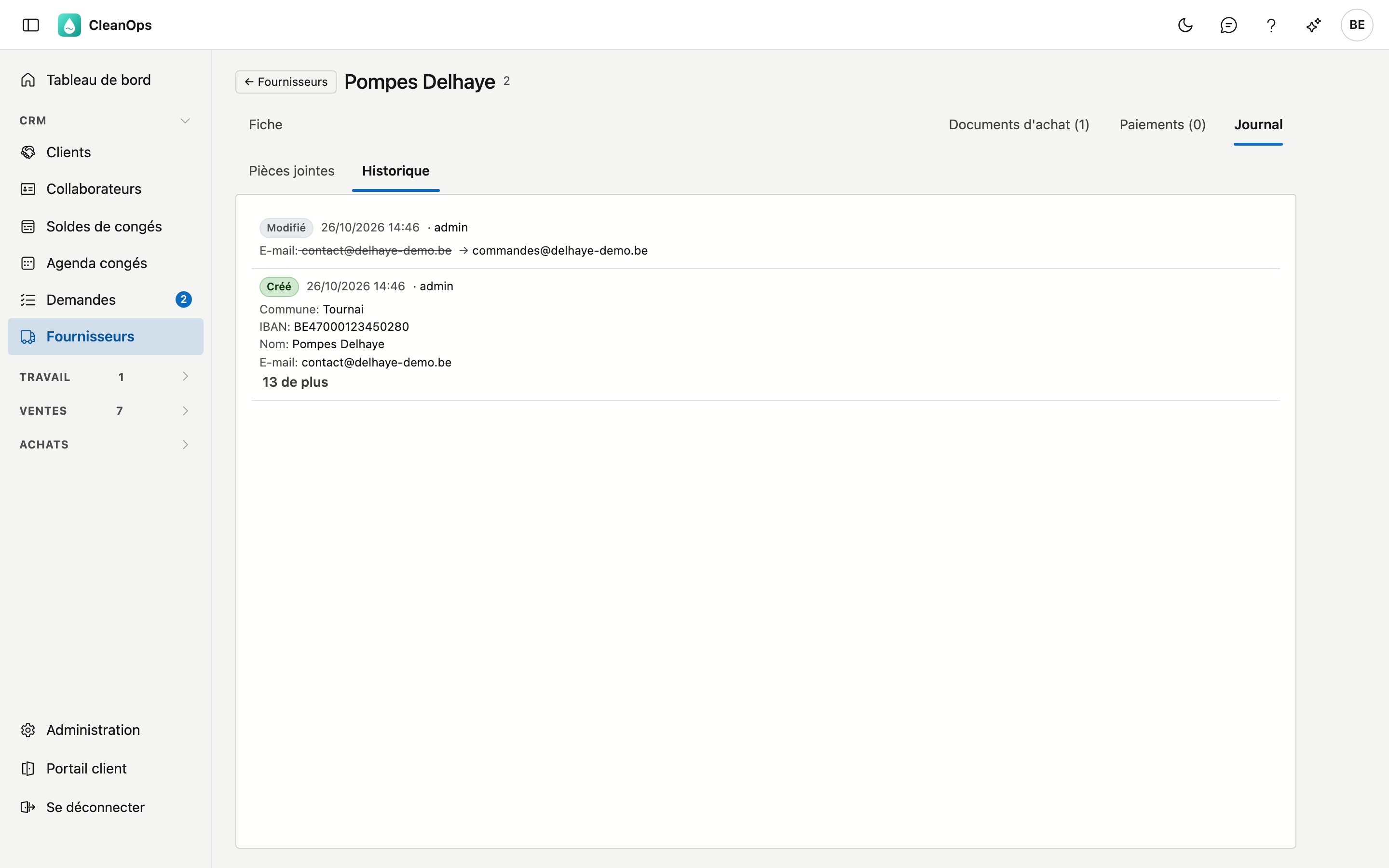The width and height of the screenshot is (1389, 868).
Task: Click the Modifié status badge
Action: pos(286,228)
